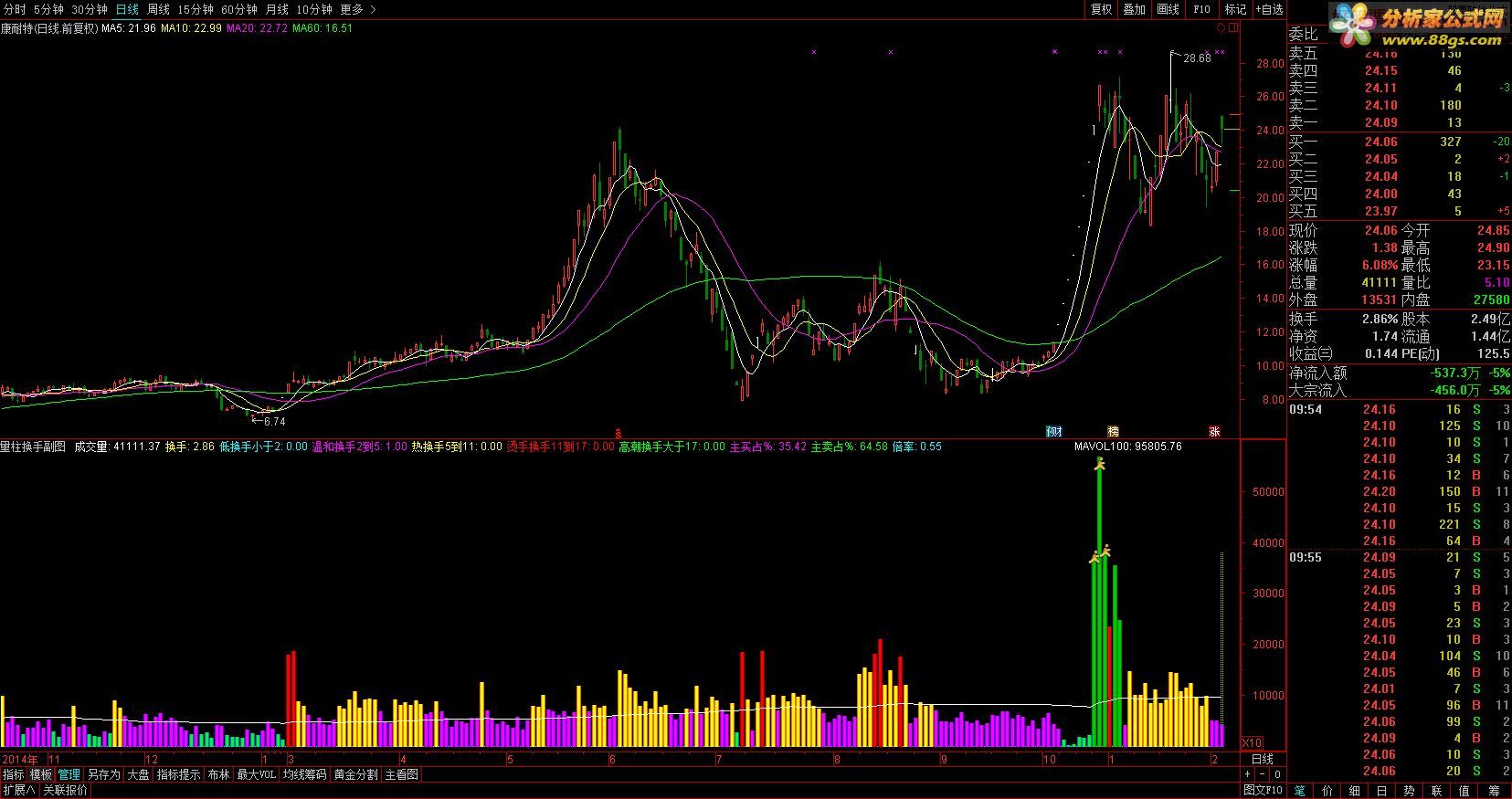Click the 财 info marker on chart
Viewport: 1512px width, 799px height.
click(1054, 432)
